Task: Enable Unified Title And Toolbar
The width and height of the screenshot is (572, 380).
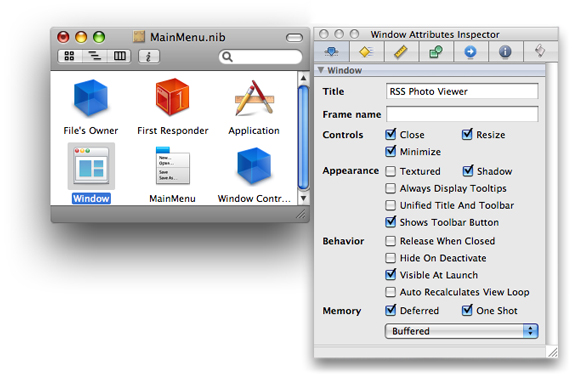Action: point(390,205)
